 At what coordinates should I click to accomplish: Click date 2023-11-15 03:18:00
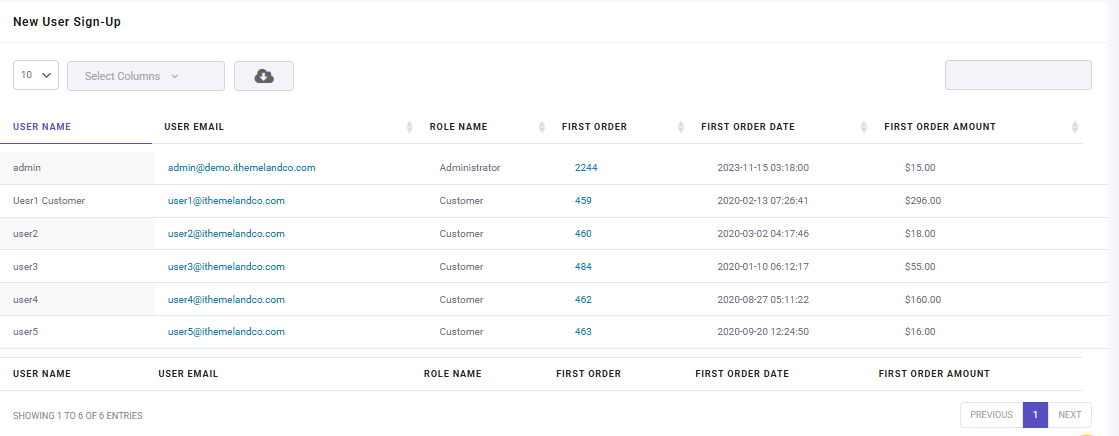763,168
